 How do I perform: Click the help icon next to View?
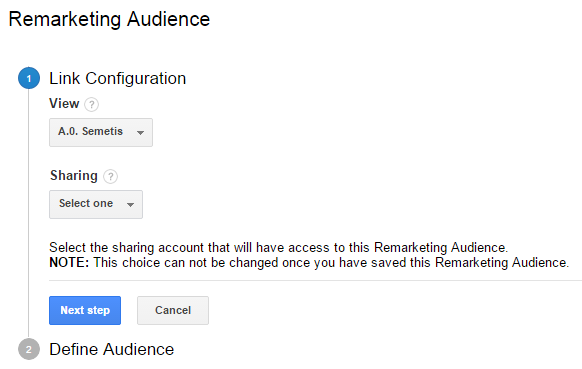click(x=91, y=104)
